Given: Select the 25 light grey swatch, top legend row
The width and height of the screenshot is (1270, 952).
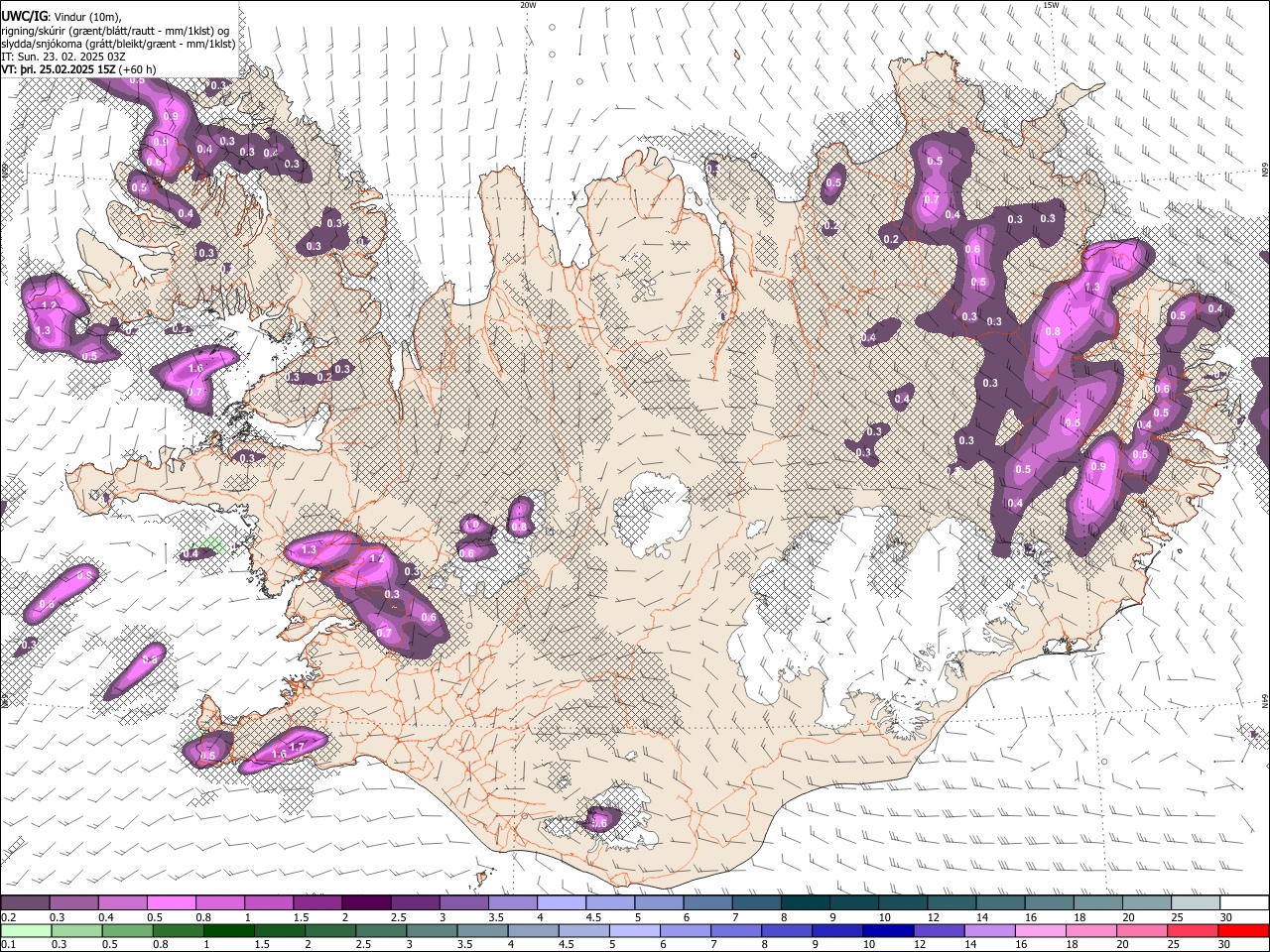Looking at the screenshot, I should [x=1195, y=903].
